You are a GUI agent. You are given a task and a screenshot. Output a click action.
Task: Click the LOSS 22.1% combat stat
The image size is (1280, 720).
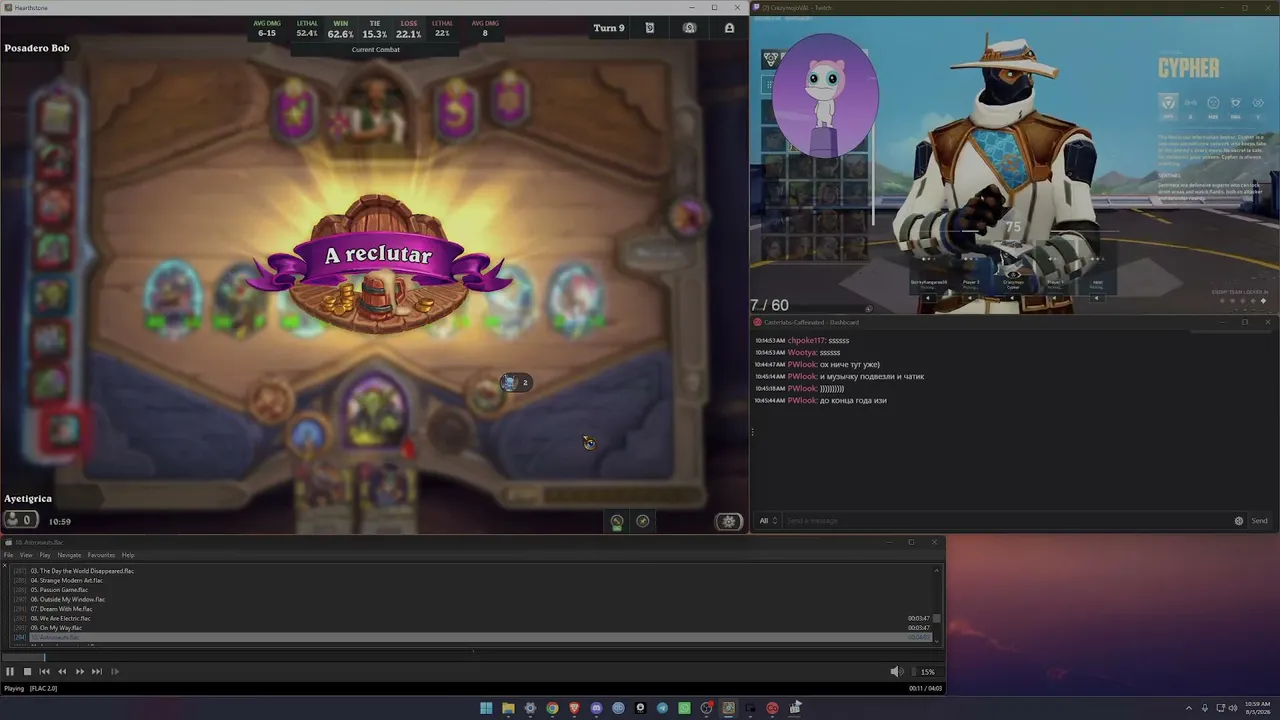[409, 29]
